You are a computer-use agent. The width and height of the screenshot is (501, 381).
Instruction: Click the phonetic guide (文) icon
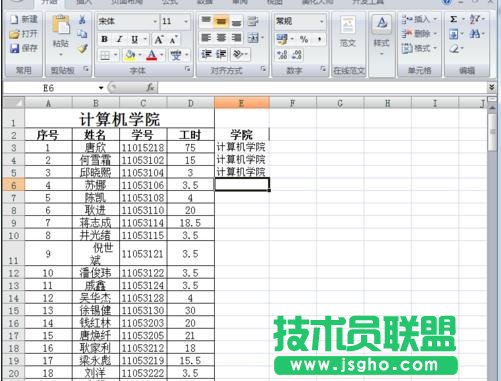tap(176, 55)
